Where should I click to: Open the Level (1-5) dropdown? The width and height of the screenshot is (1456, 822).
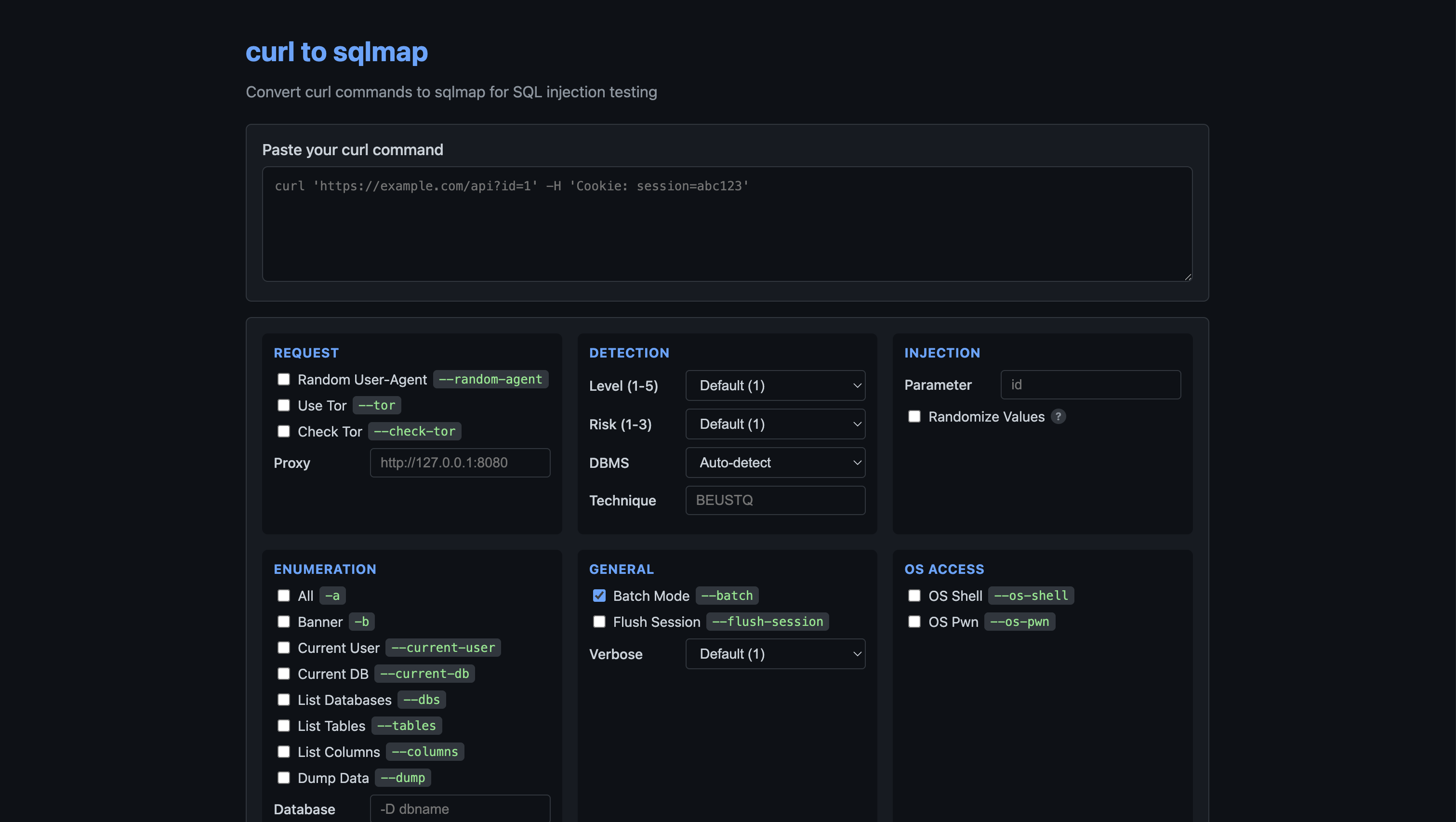pyautogui.click(x=775, y=385)
